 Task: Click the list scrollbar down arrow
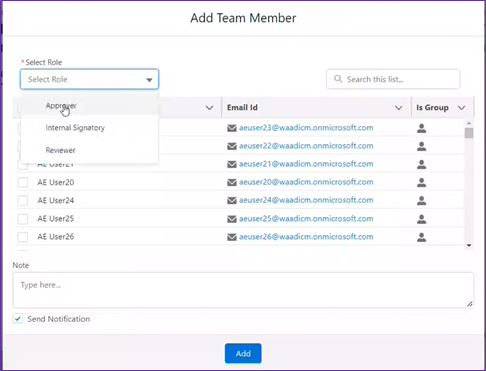(x=469, y=245)
